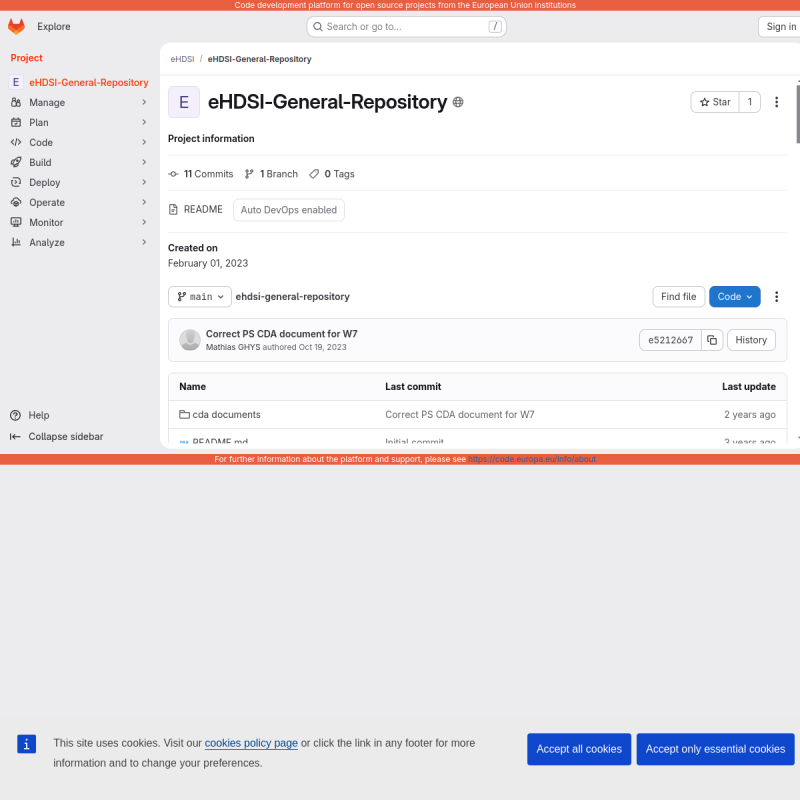Expand the Code sidebar menu
This screenshot has height=800, width=800.
(79, 142)
